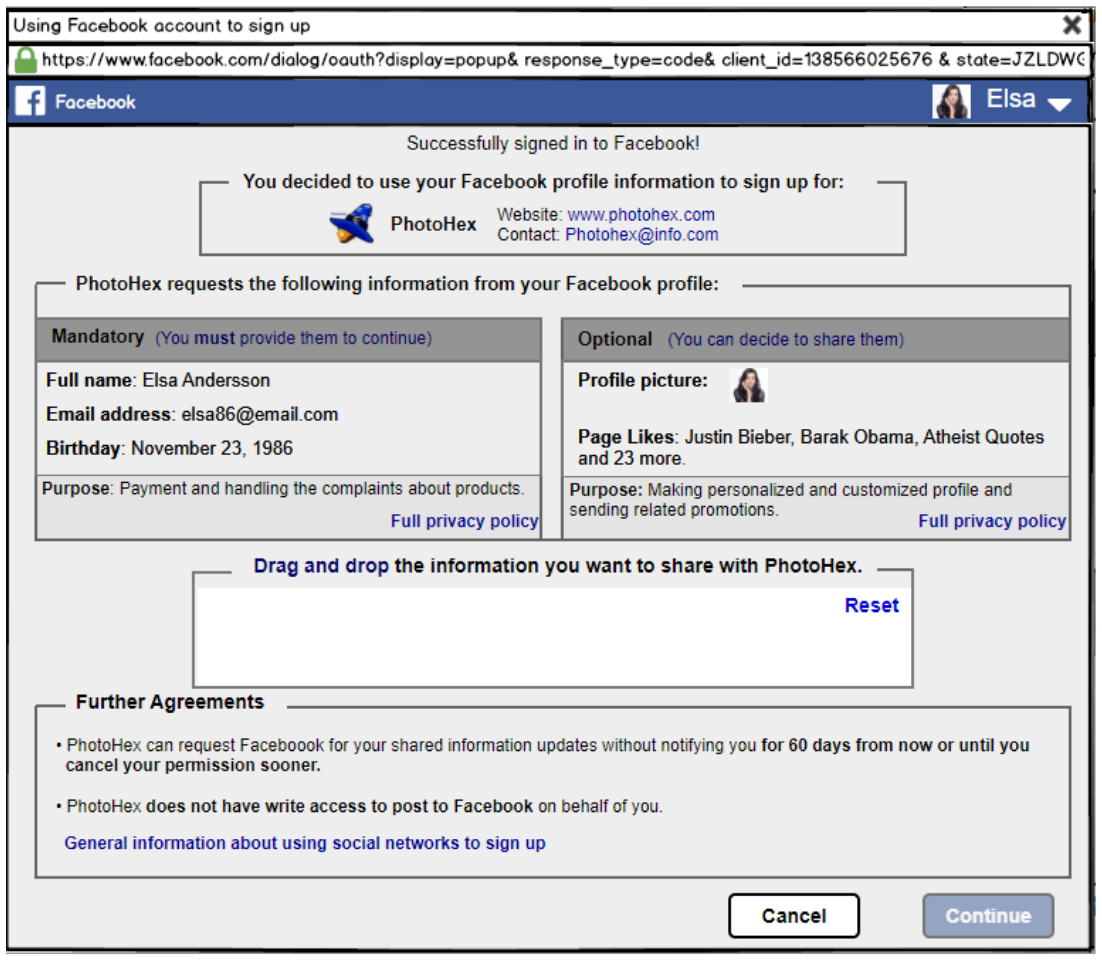Click the Birthday November 23, 1986 entry
The width and height of the screenshot is (1102, 960).
point(169,448)
